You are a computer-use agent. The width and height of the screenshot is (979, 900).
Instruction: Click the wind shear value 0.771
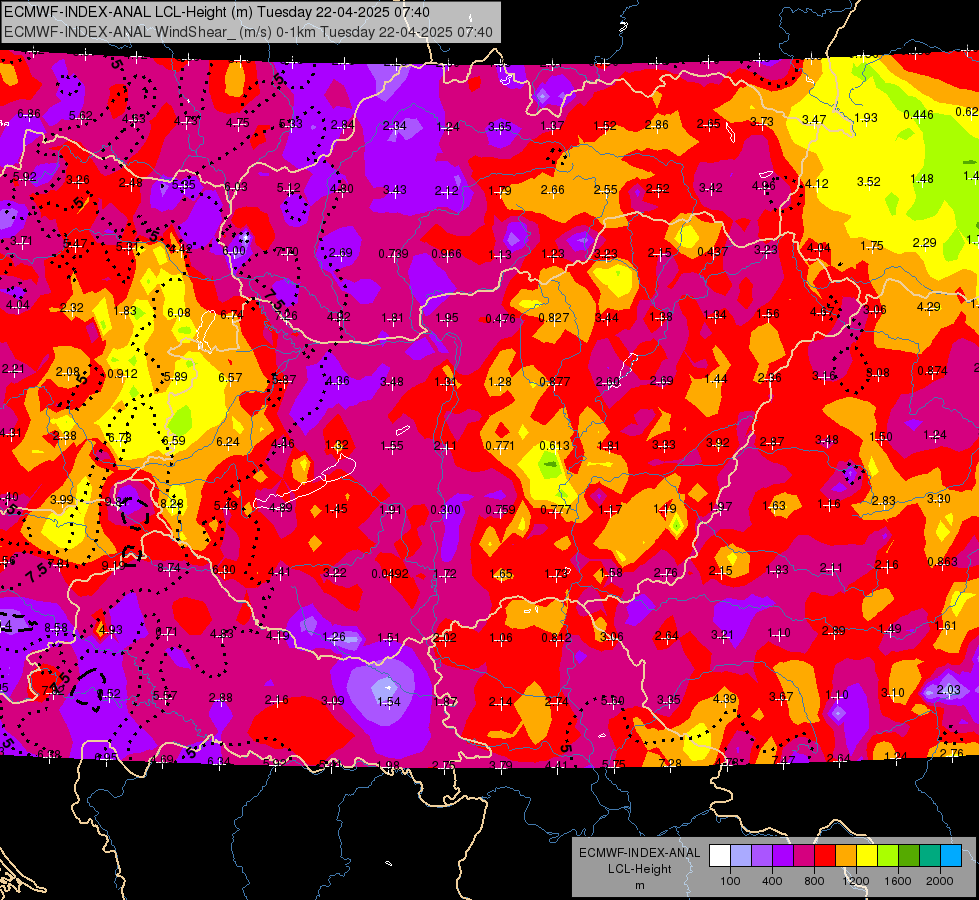pos(500,446)
